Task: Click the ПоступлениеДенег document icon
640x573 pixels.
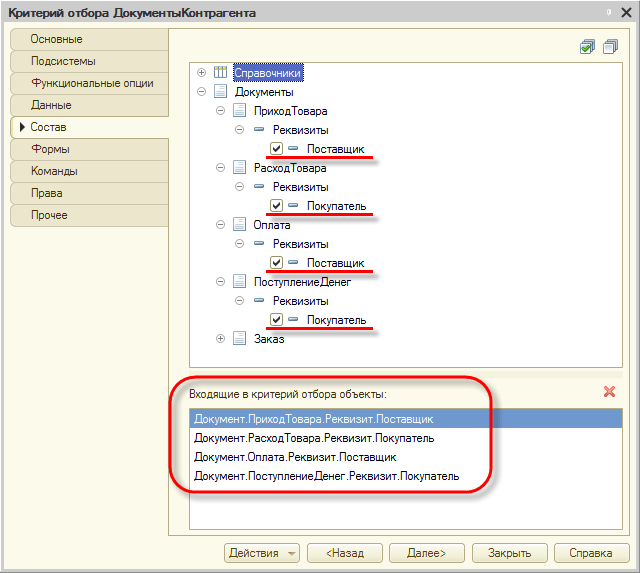Action: [239, 281]
